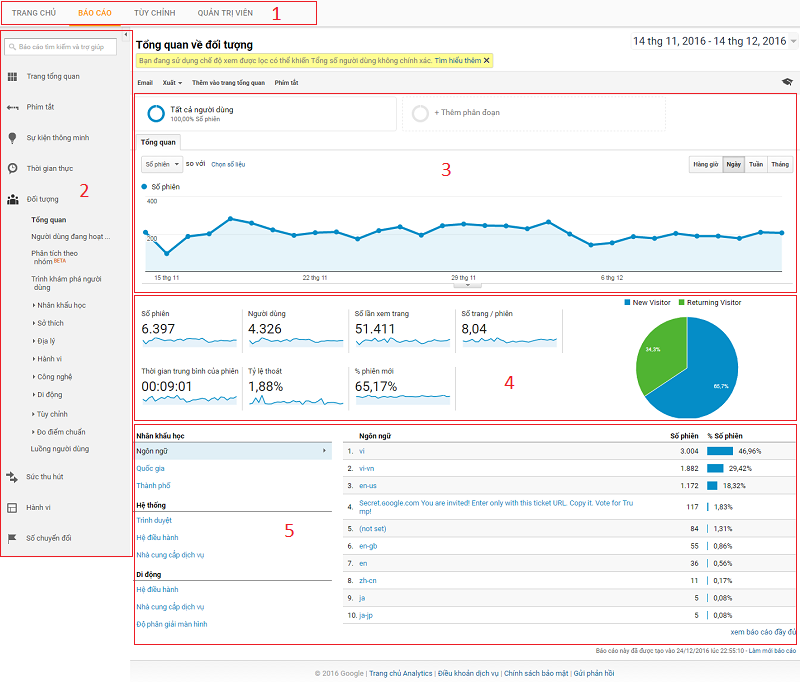Click the Thời gian thực real-time icon
The image size is (800, 692).
[x=12, y=168]
